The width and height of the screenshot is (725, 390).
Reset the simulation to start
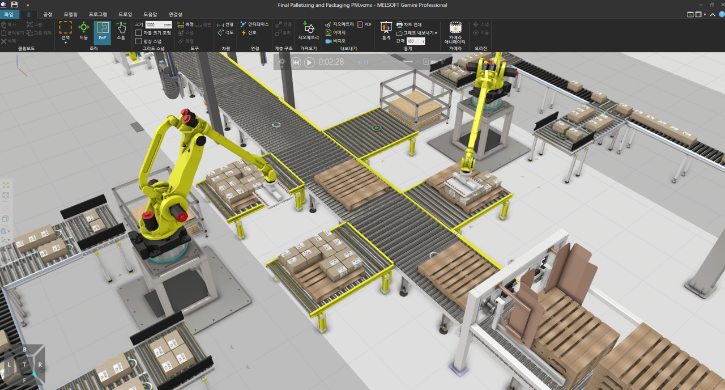(x=296, y=62)
